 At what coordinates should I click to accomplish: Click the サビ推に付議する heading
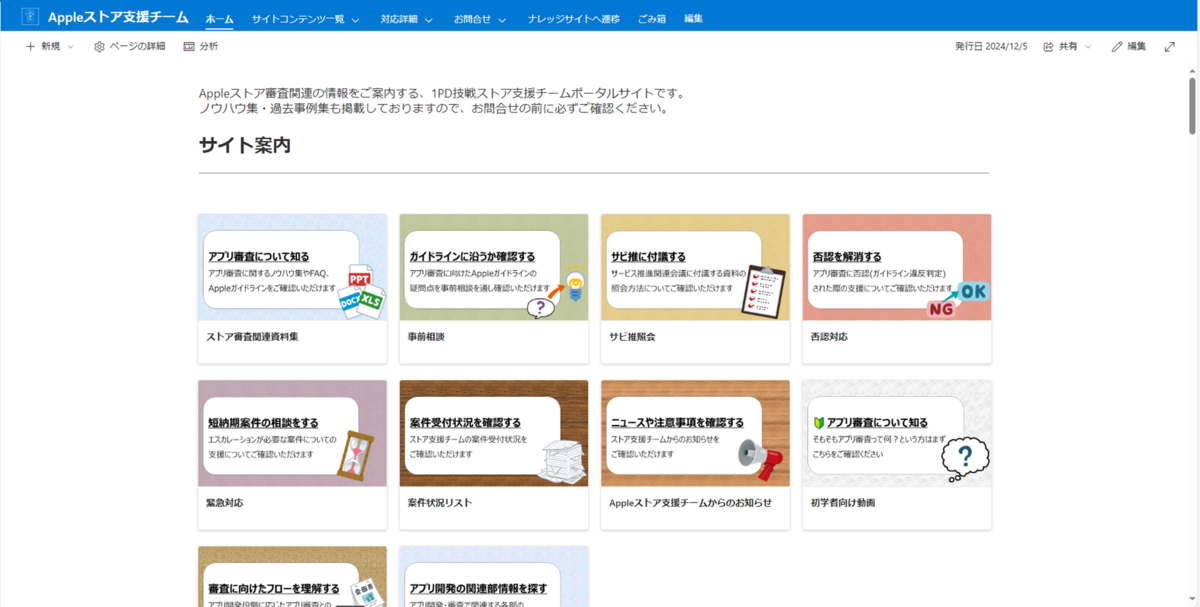(x=648, y=257)
